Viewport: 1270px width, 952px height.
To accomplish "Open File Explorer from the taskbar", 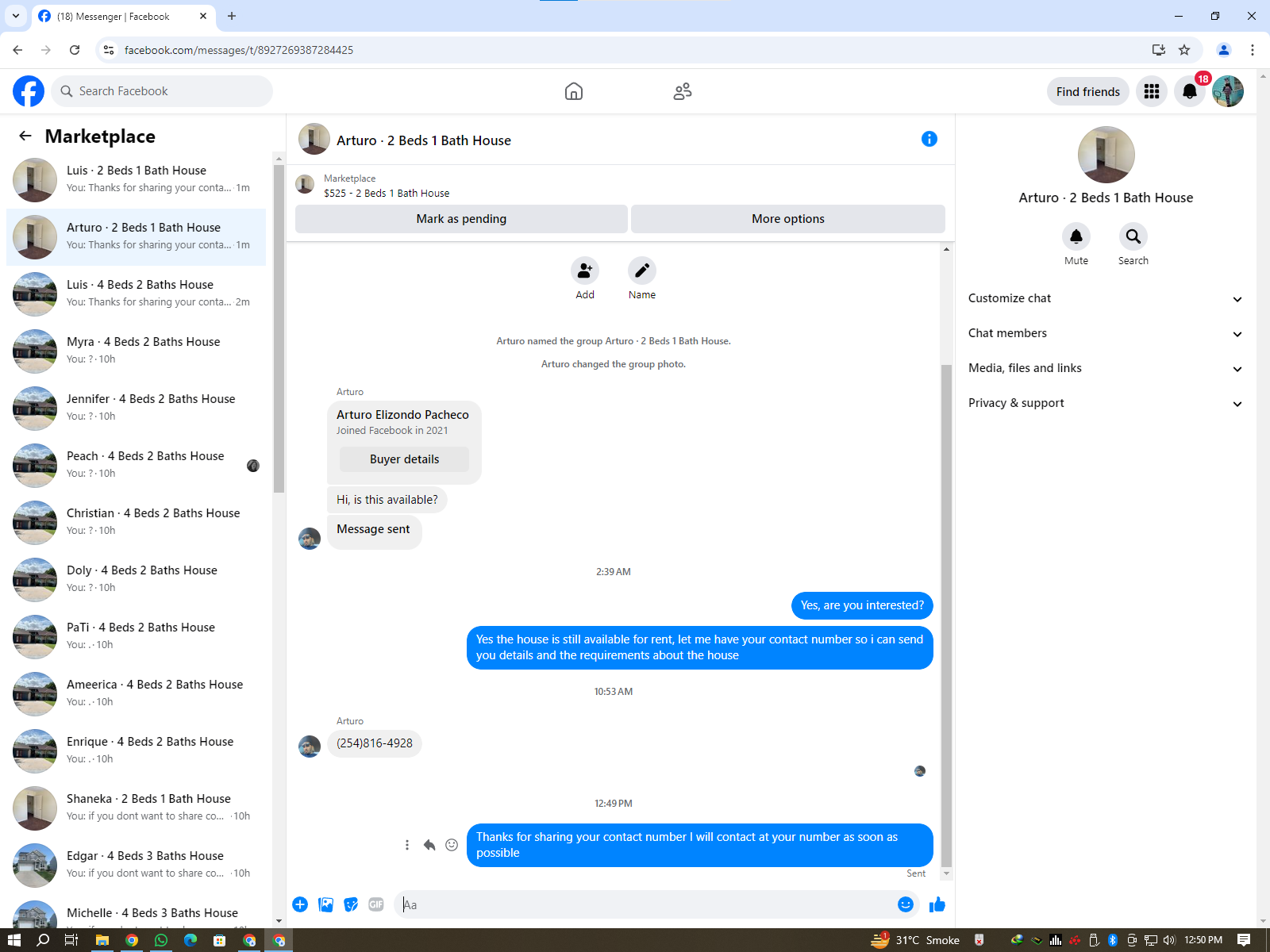I will (x=102, y=940).
